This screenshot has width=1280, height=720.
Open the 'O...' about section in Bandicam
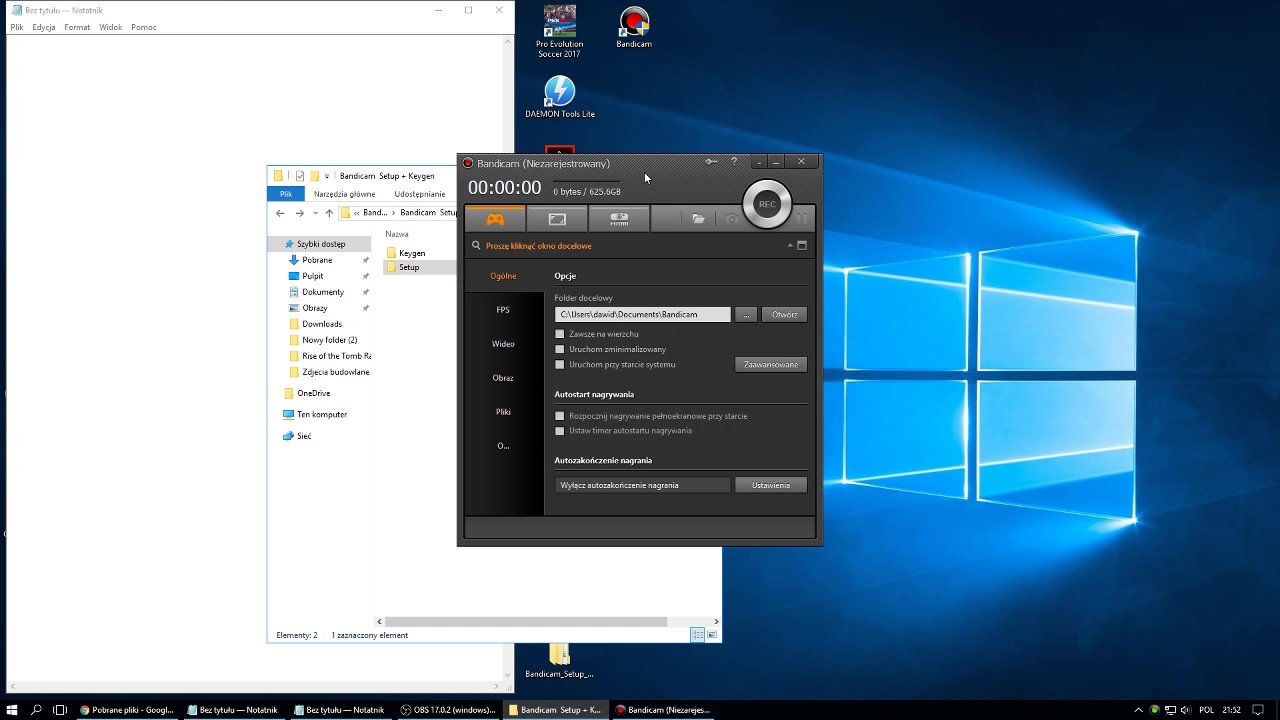click(503, 446)
